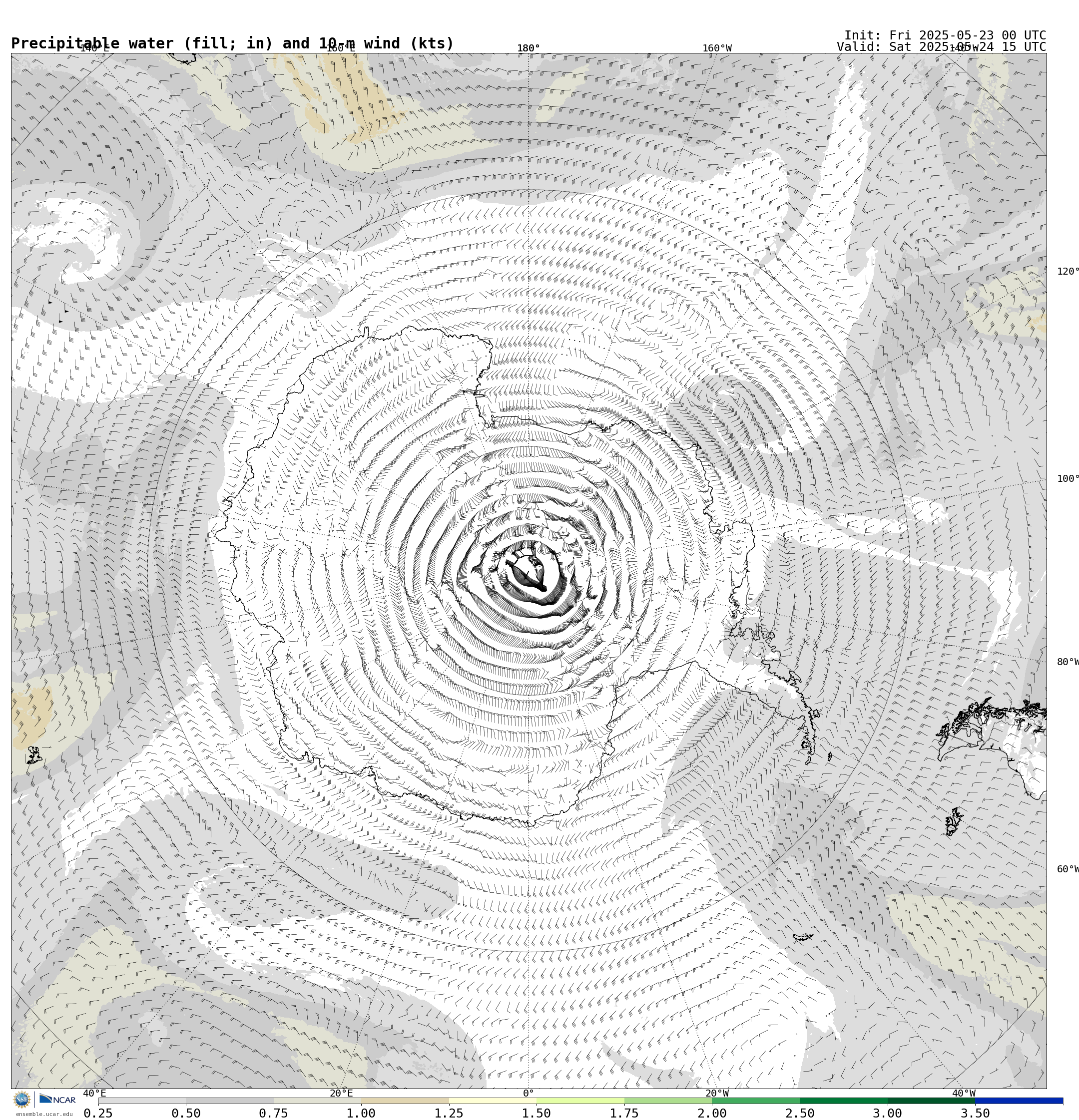
Task: Select the gray 0.50–0.75 colorbar segment
Action: 230,1101
